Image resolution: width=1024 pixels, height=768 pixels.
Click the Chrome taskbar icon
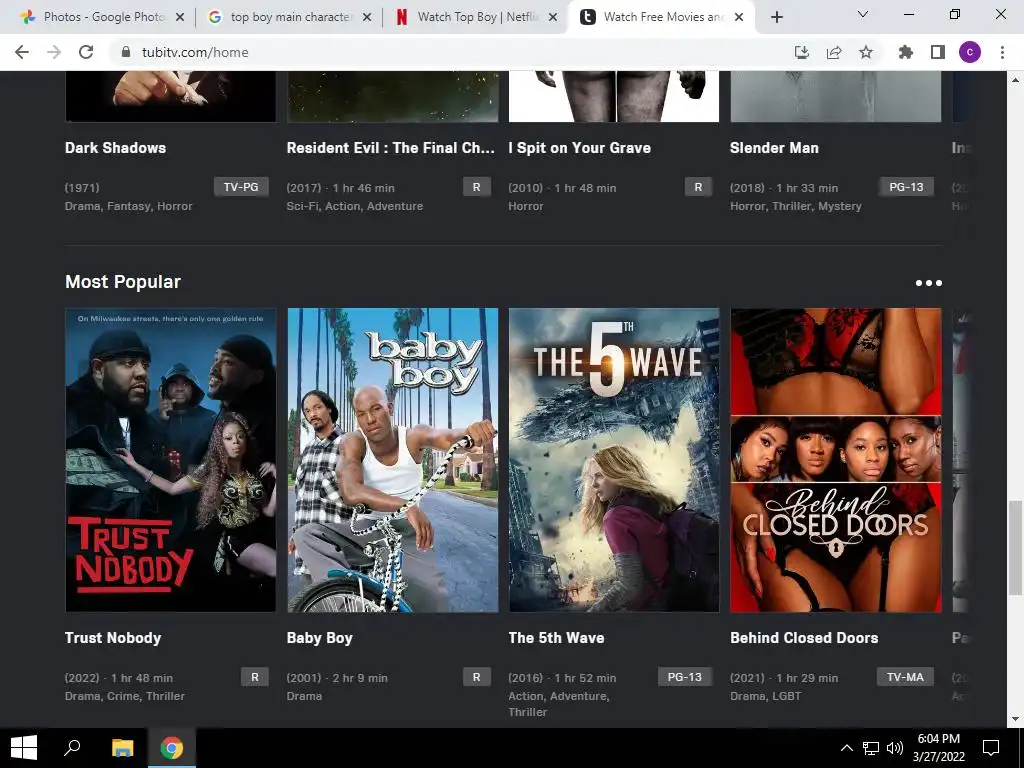(x=172, y=748)
